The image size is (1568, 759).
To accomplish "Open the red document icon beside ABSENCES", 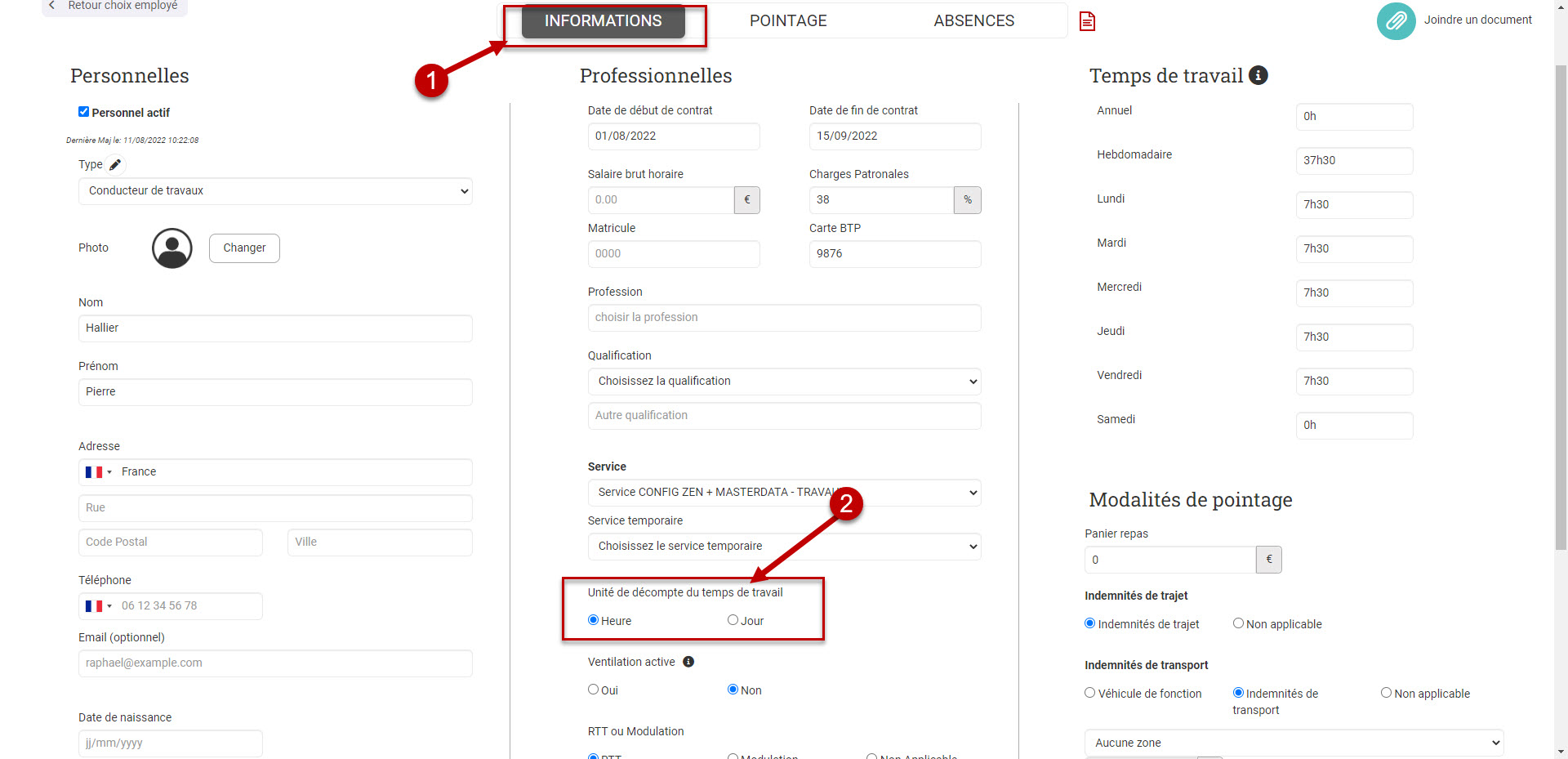I will [x=1087, y=21].
